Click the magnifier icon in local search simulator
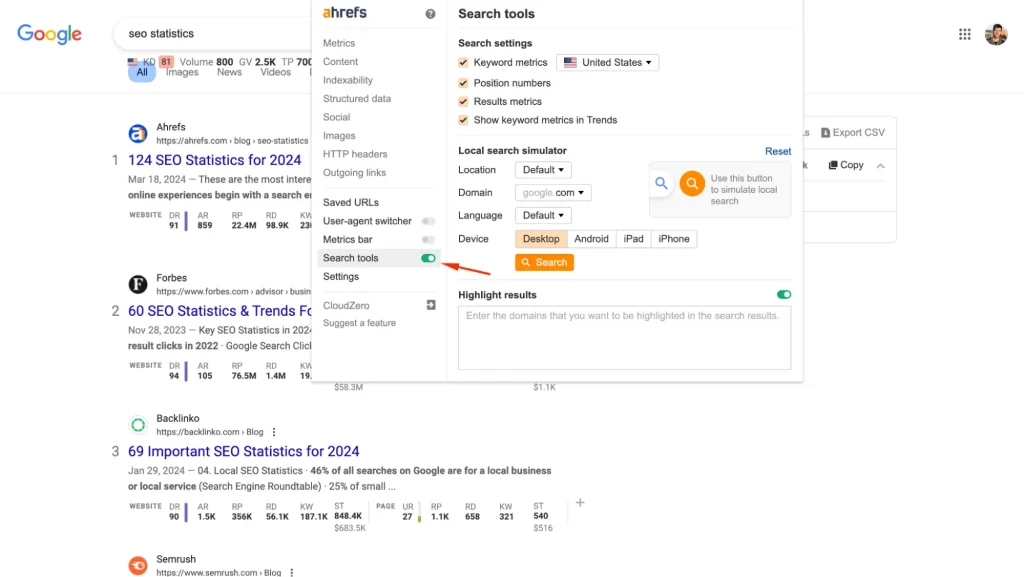 [661, 183]
